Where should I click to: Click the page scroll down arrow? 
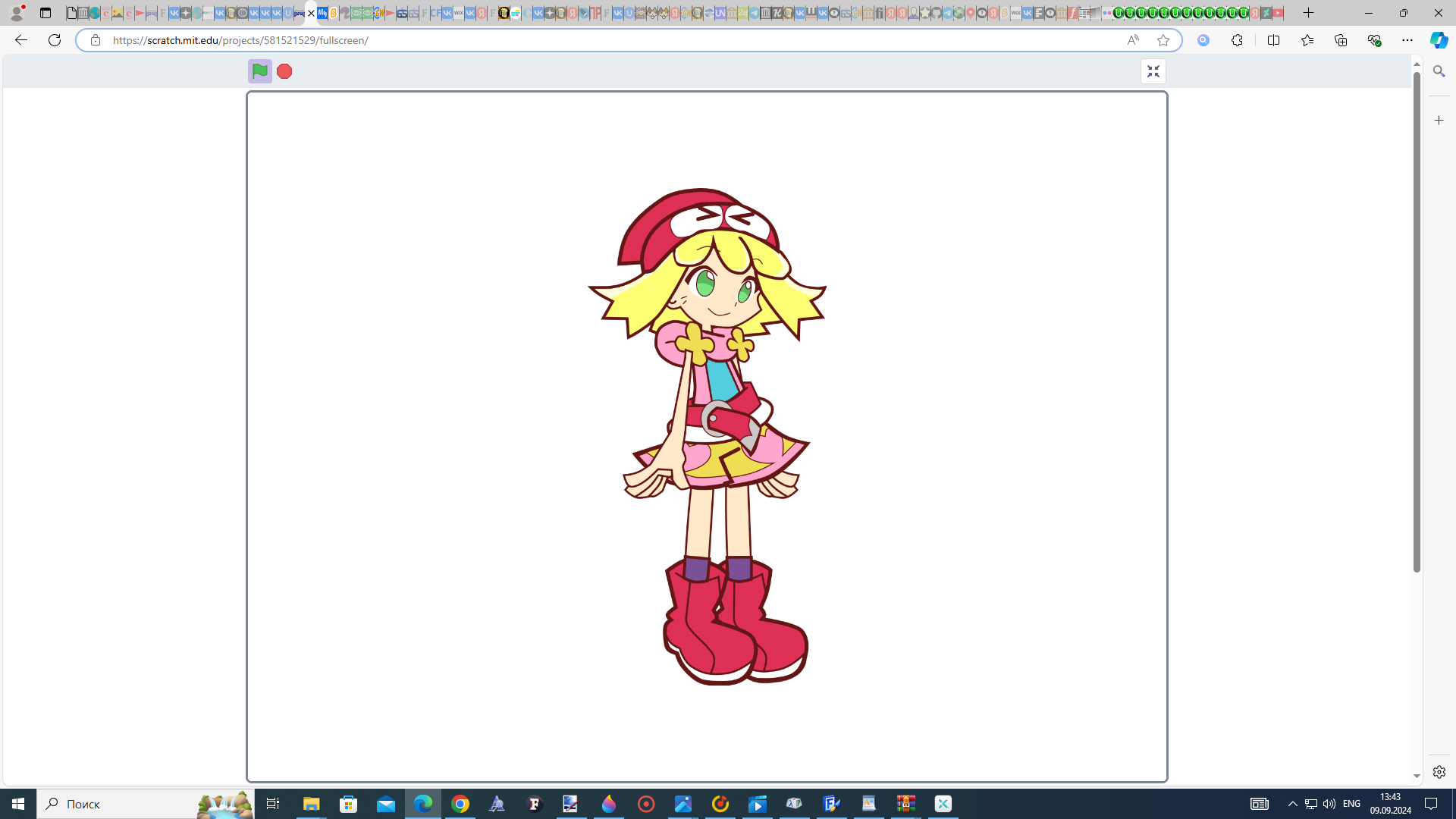point(1417,777)
